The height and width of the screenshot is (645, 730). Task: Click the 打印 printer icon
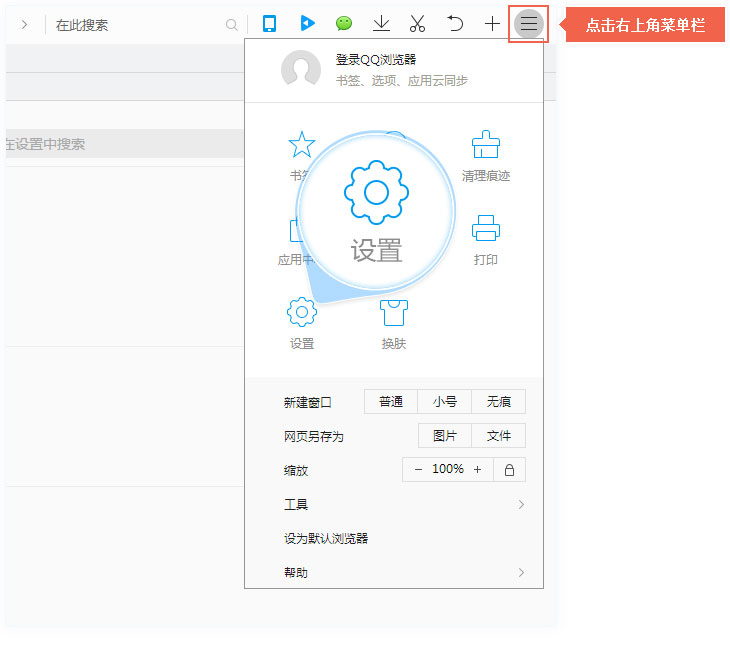tap(486, 240)
